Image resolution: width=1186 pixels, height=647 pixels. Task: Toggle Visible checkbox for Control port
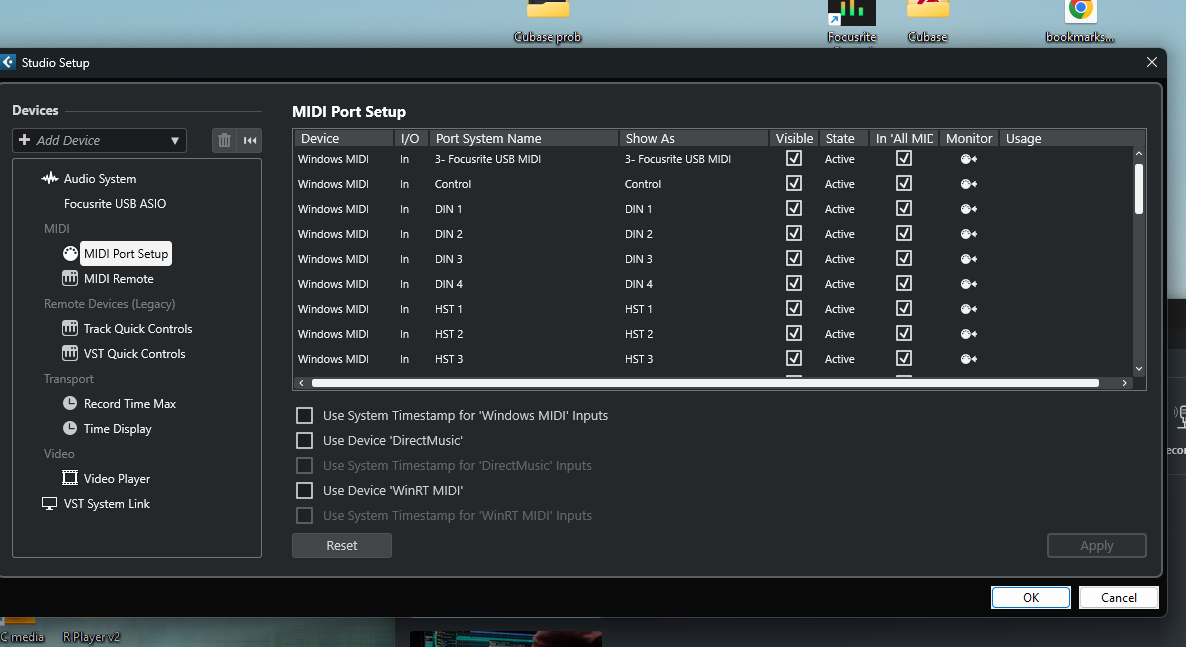(793, 183)
